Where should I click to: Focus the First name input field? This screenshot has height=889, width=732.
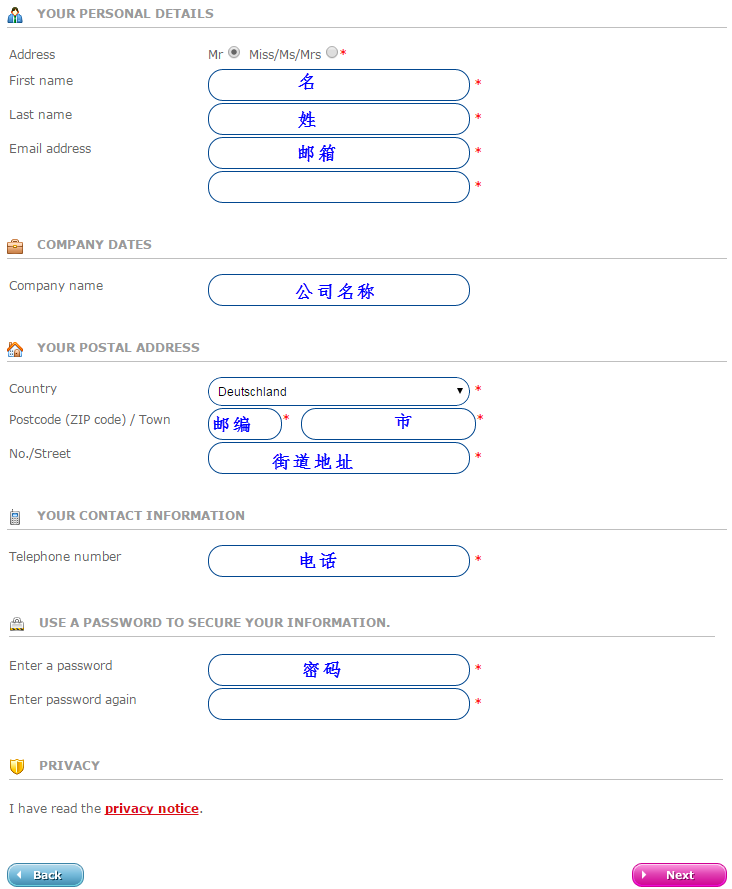(339, 85)
